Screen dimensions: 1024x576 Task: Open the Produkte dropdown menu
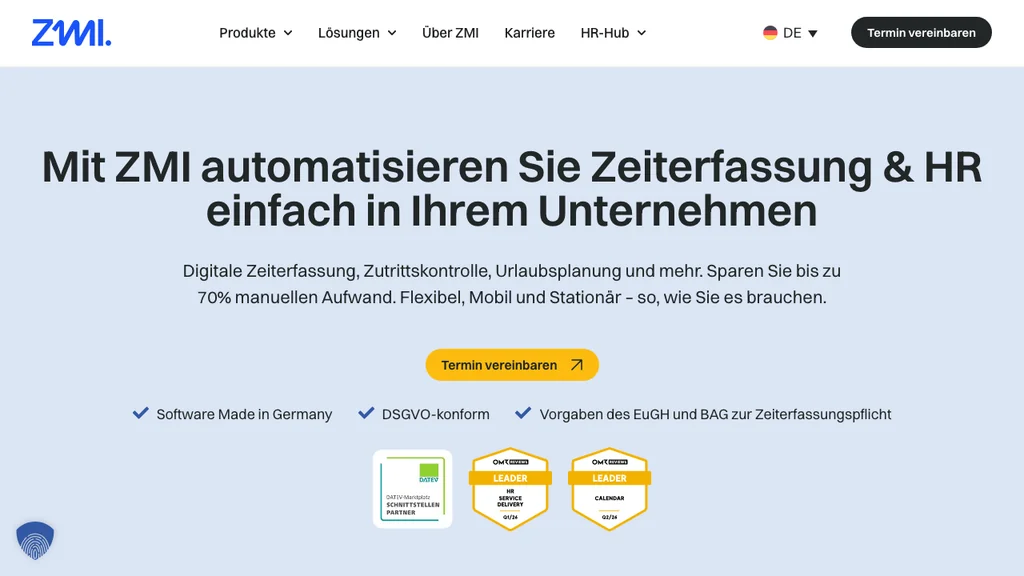[255, 33]
